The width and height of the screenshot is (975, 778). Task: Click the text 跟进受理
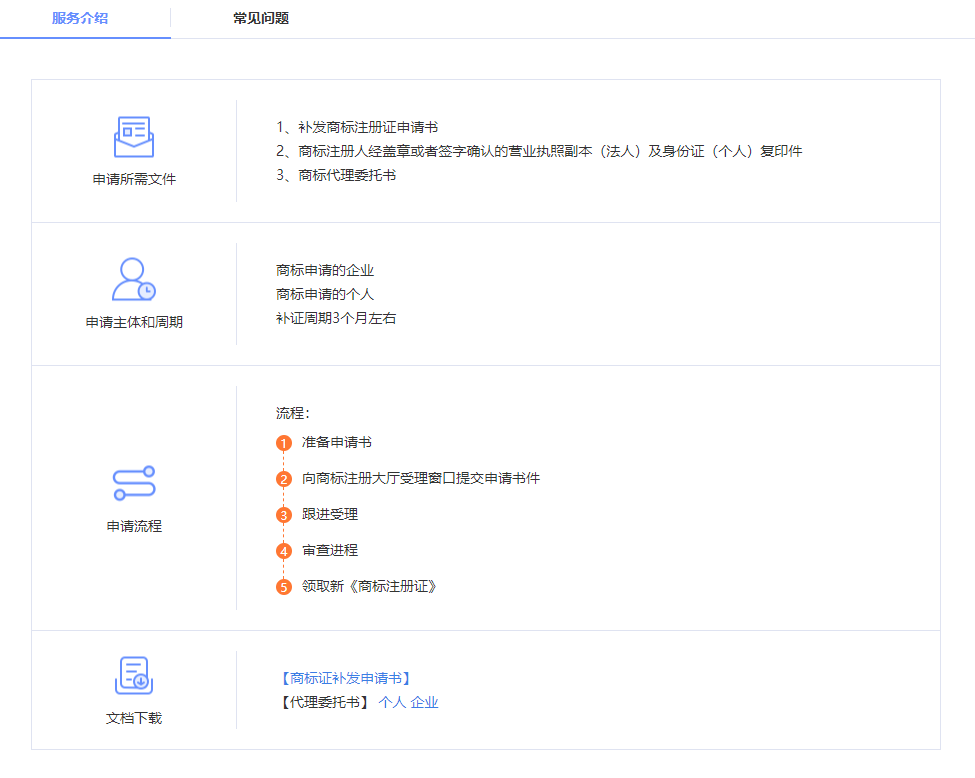click(330, 514)
